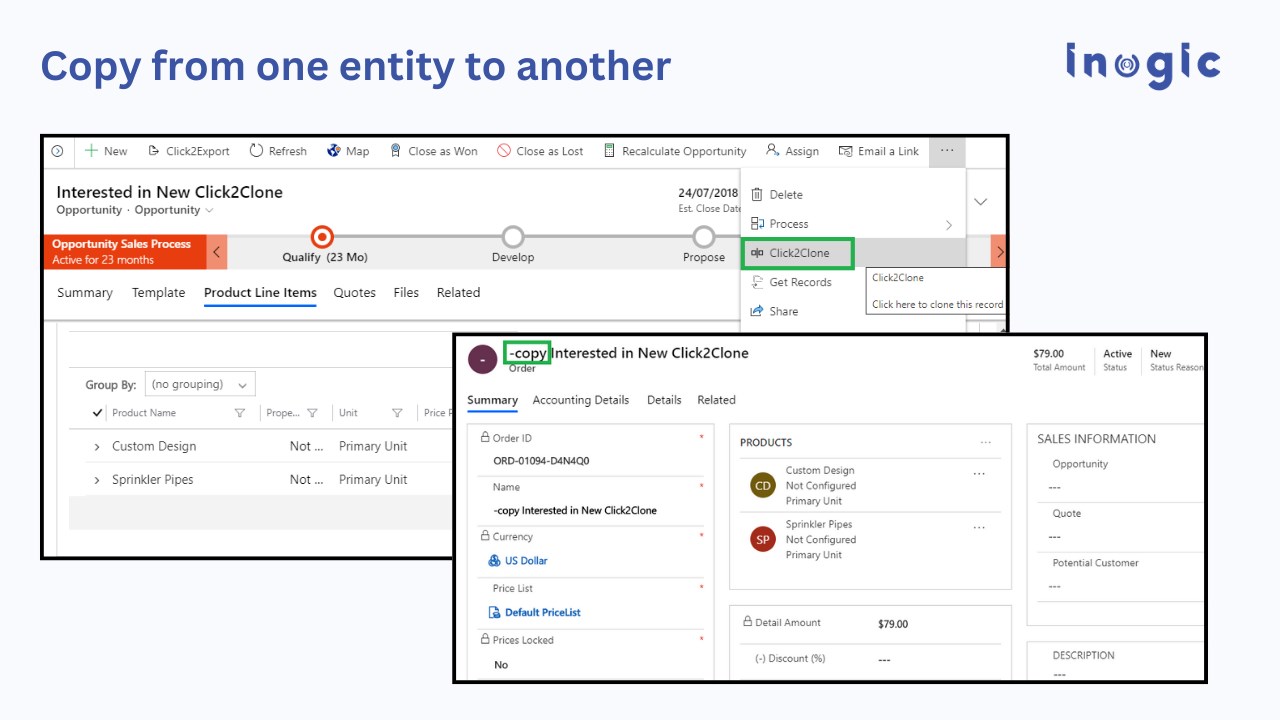Open the Related tab on order

tap(716, 400)
